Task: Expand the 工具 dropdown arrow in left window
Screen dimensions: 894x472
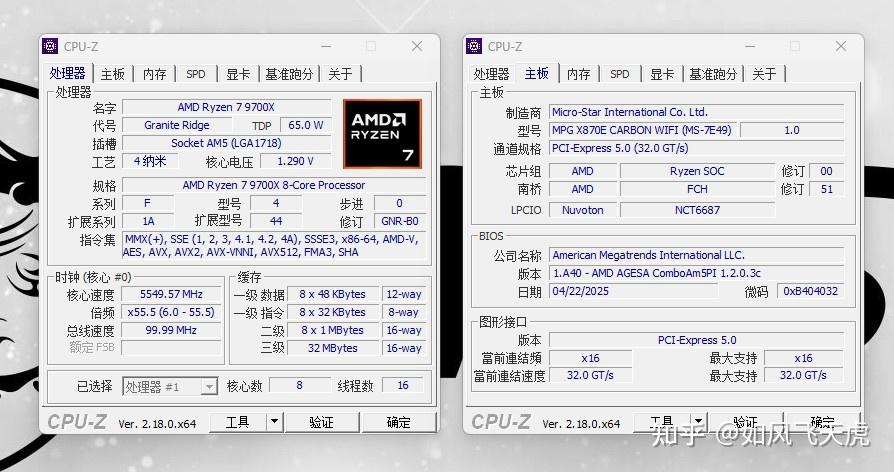Action: click(275, 422)
